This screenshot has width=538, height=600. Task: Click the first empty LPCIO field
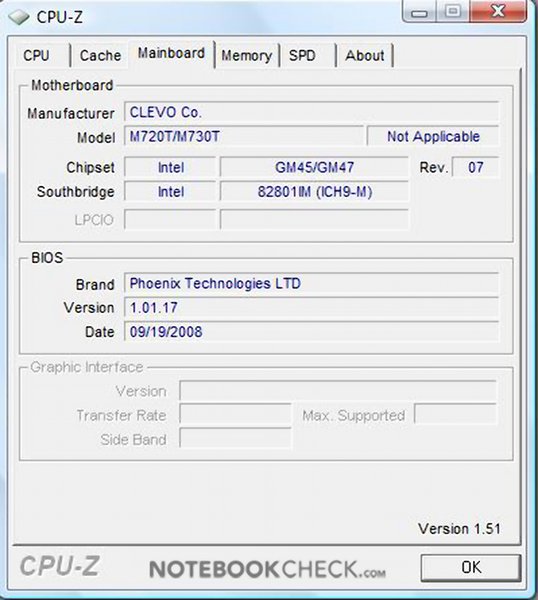coord(170,220)
